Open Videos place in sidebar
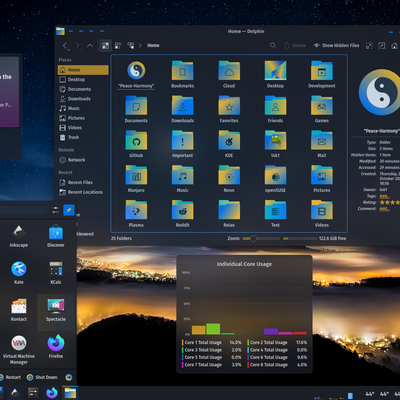Viewport: 400px width, 400px height. coord(83,128)
